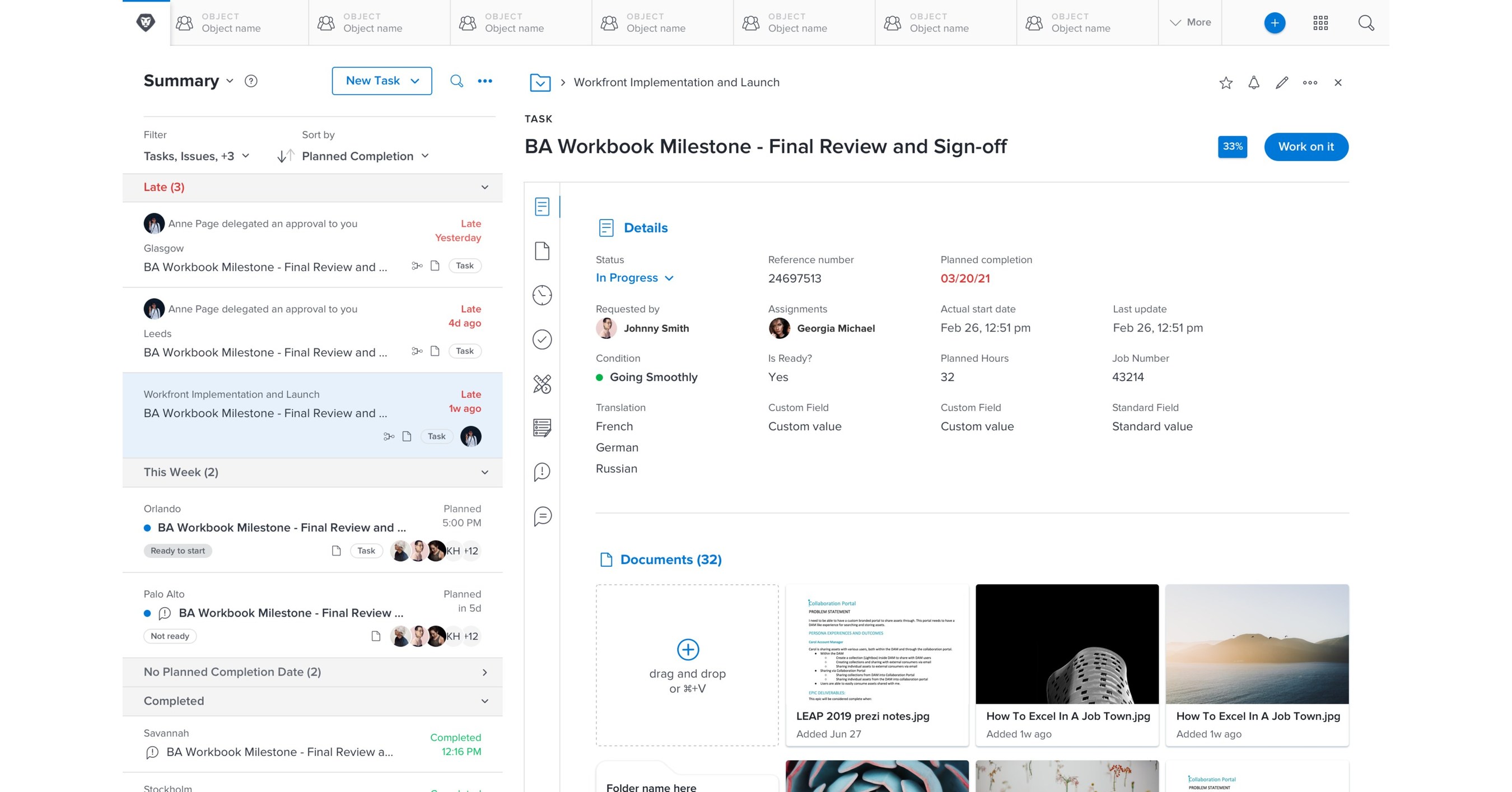
Task: Click the blue plus create button
Action: tap(1275, 23)
